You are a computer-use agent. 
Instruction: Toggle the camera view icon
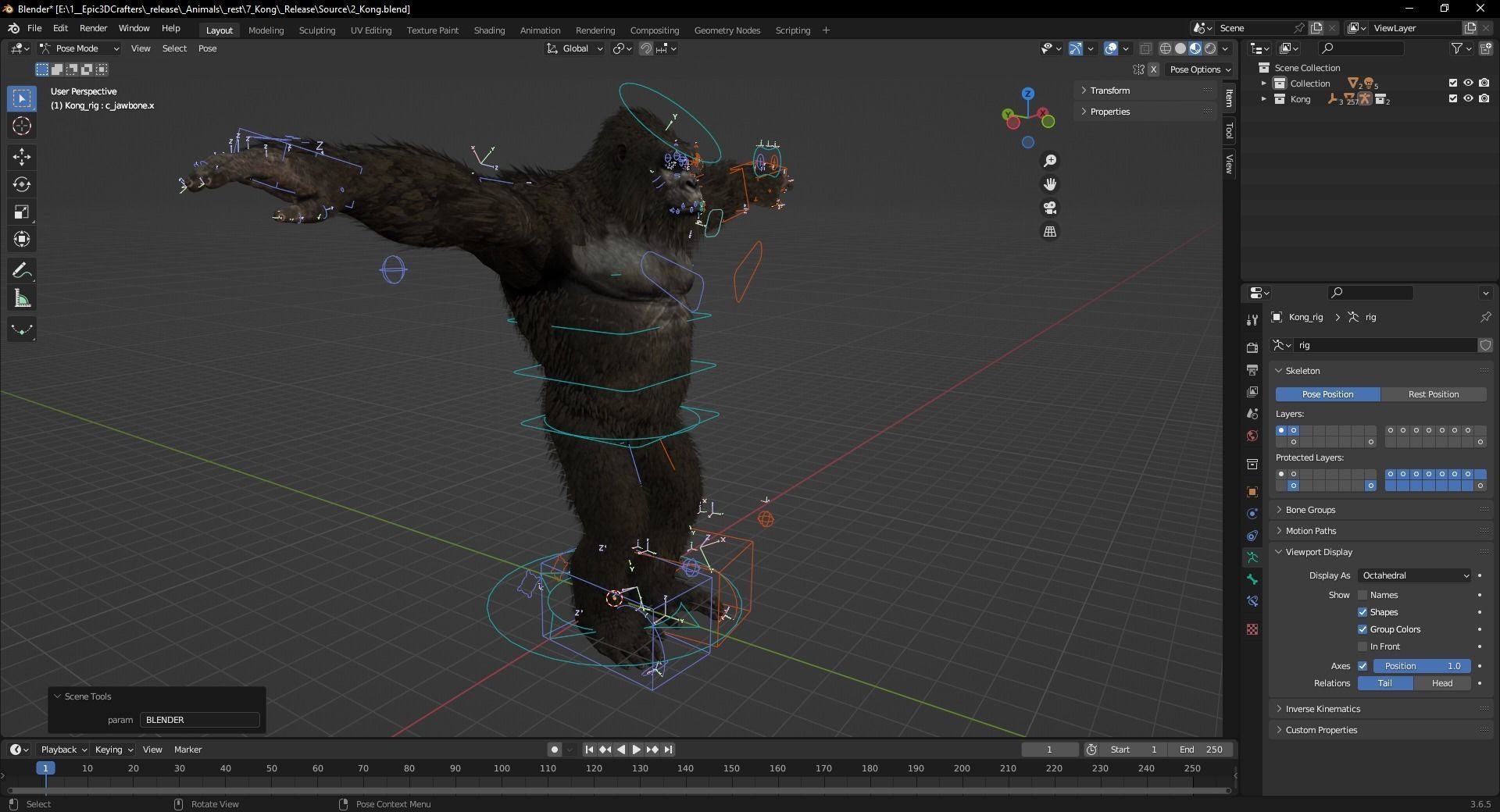point(1050,208)
